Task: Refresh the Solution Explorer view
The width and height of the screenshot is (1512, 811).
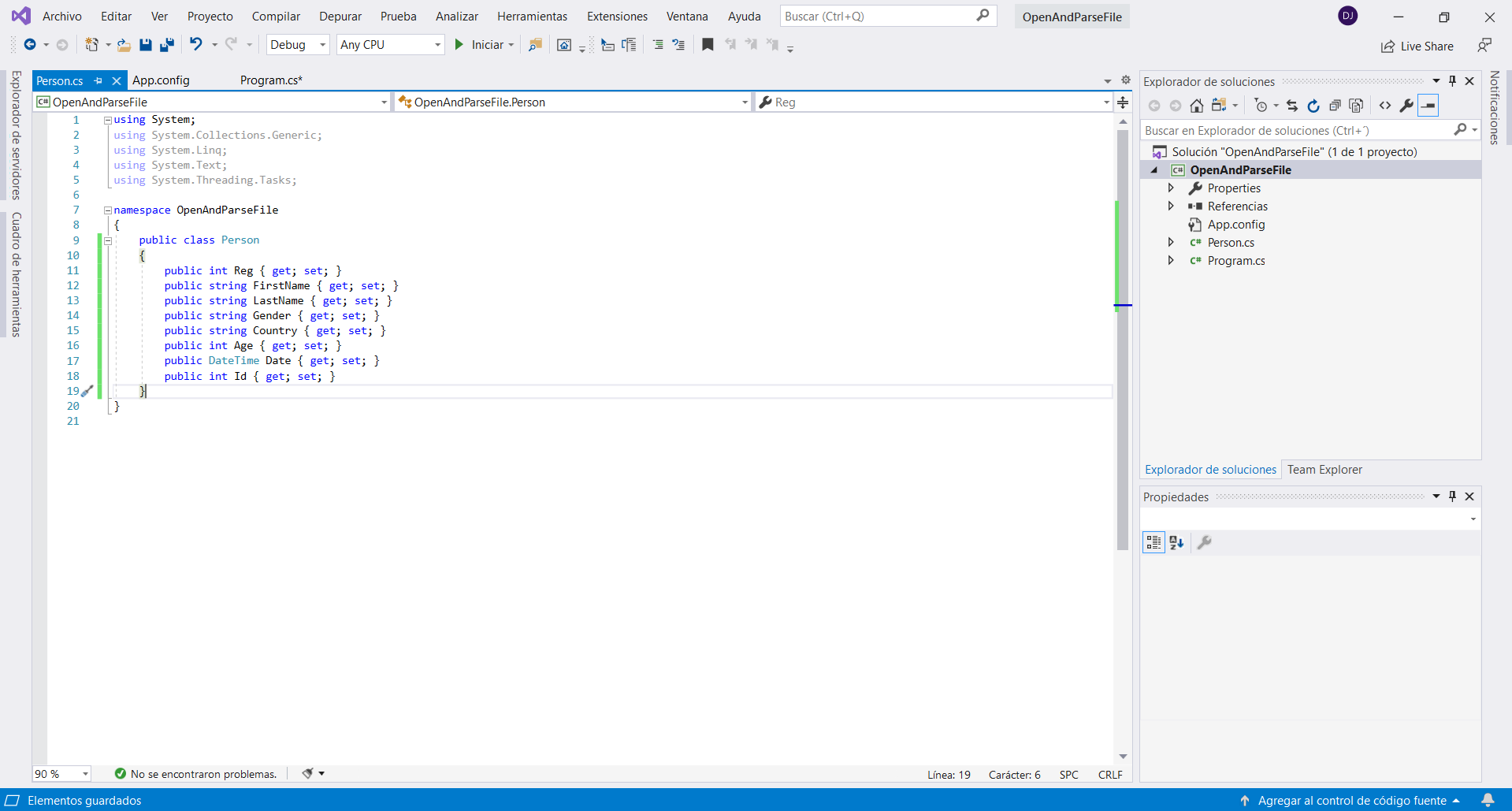Action: (x=1313, y=106)
